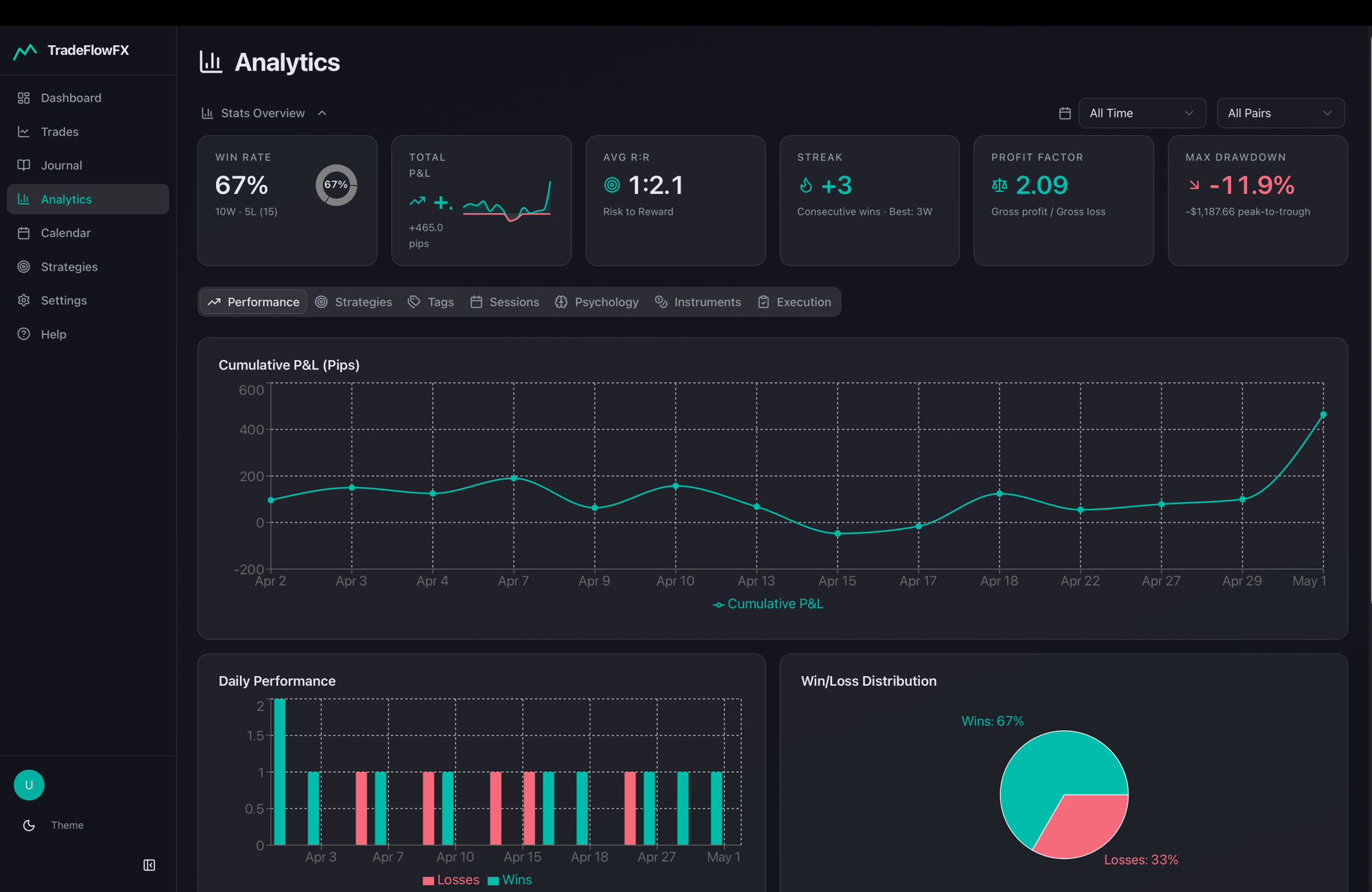Click the Settings gear icon in sidebar
This screenshot has height=892, width=1372.
click(24, 300)
